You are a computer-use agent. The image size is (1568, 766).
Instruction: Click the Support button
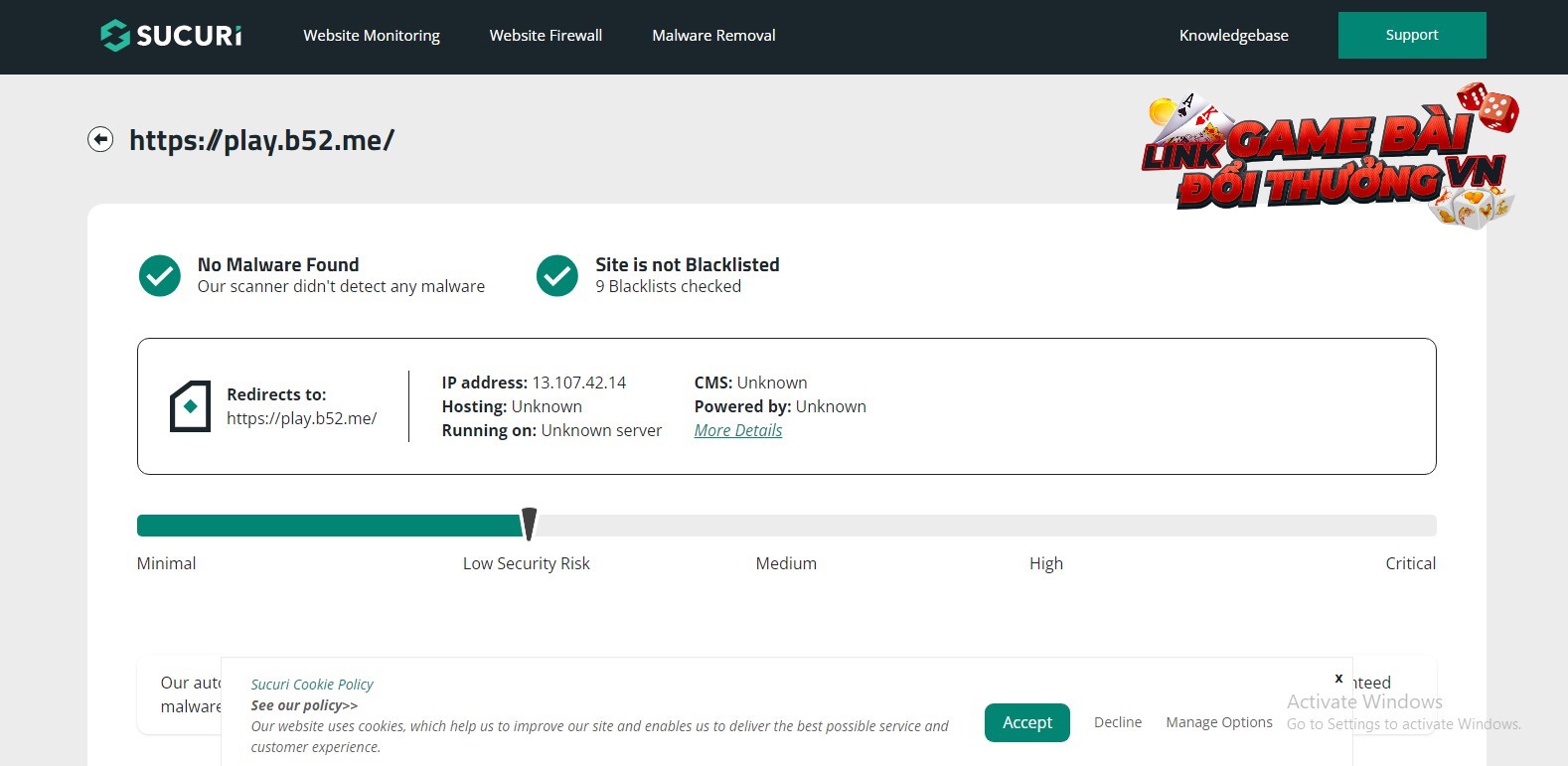click(1412, 35)
